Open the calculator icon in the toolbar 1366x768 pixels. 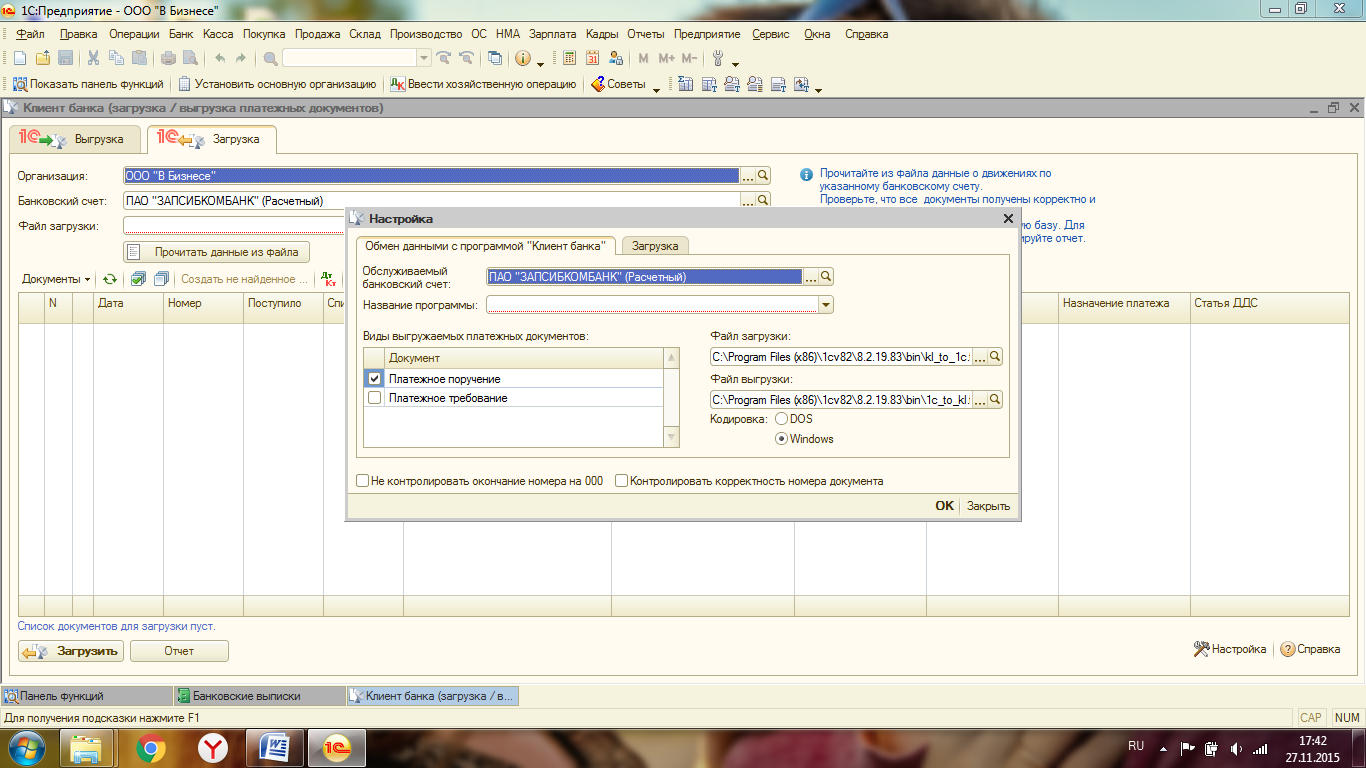[x=569, y=58]
